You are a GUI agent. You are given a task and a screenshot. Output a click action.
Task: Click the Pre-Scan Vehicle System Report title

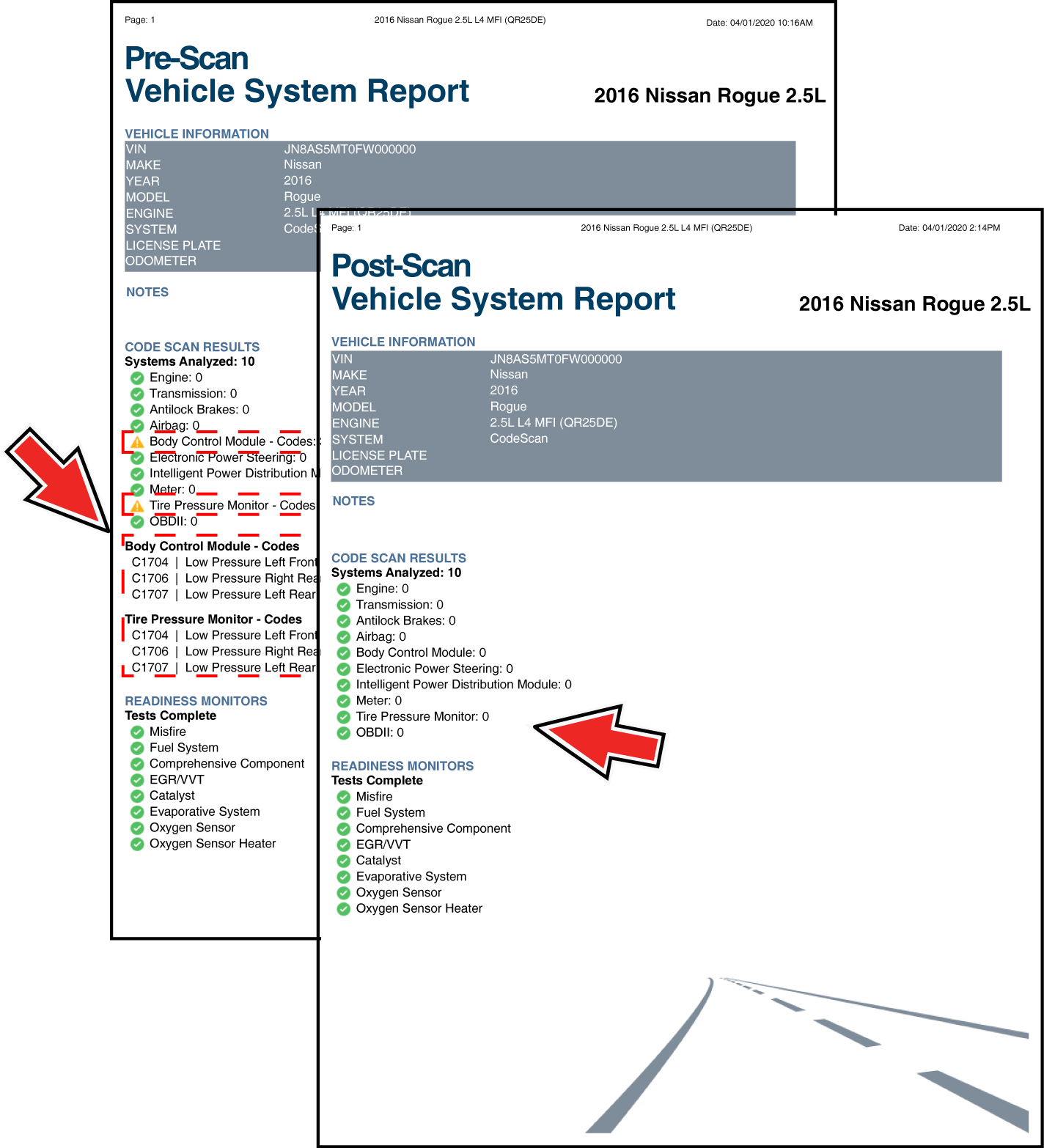coord(296,75)
